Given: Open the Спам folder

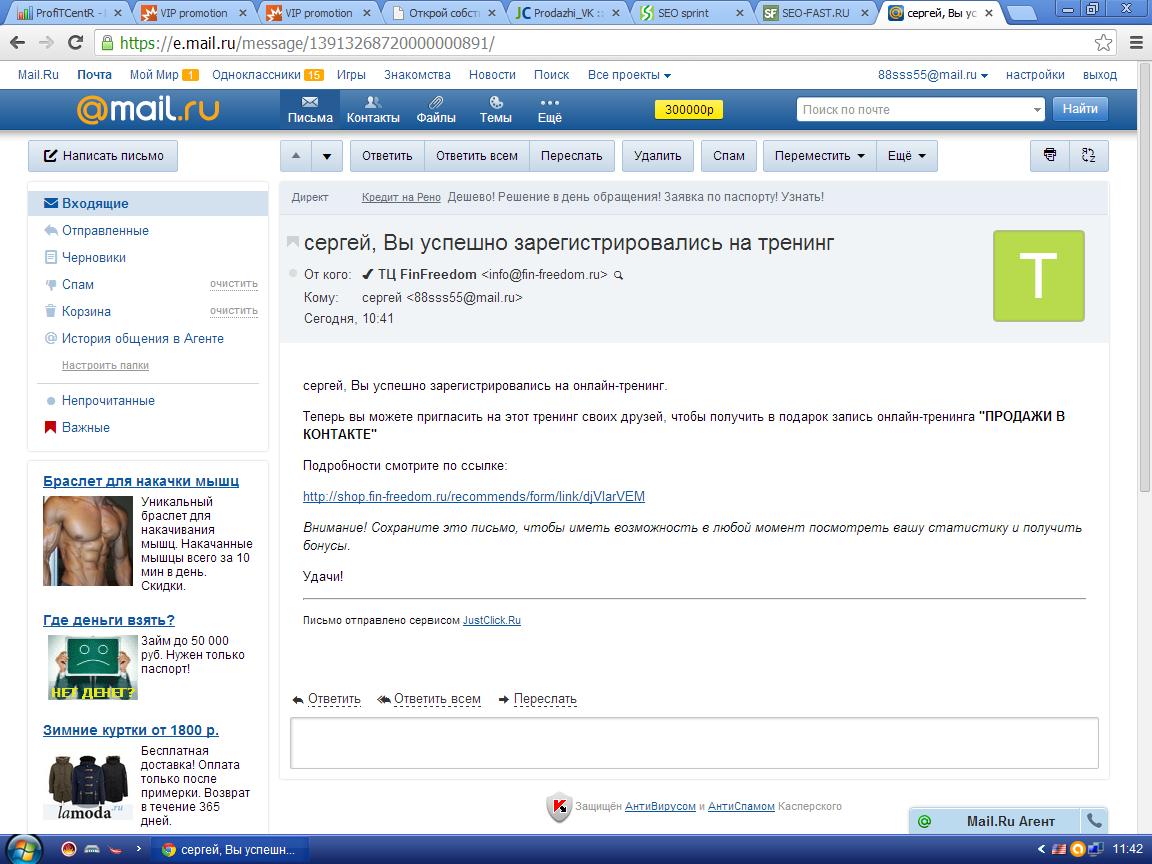Looking at the screenshot, I should tap(77, 284).
